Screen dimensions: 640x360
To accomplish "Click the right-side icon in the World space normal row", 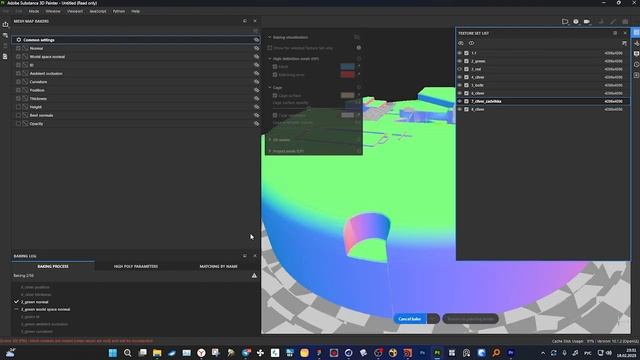I will coord(256,57).
